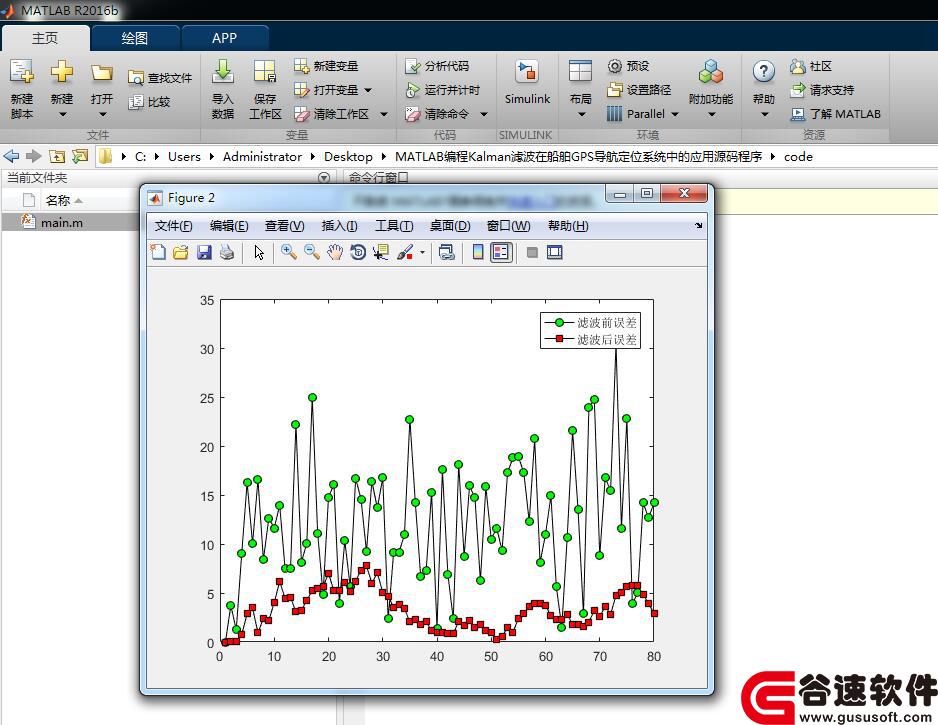Open Preferences (预设) gear icon
Viewport: 938px width, 725px height.
coord(615,66)
